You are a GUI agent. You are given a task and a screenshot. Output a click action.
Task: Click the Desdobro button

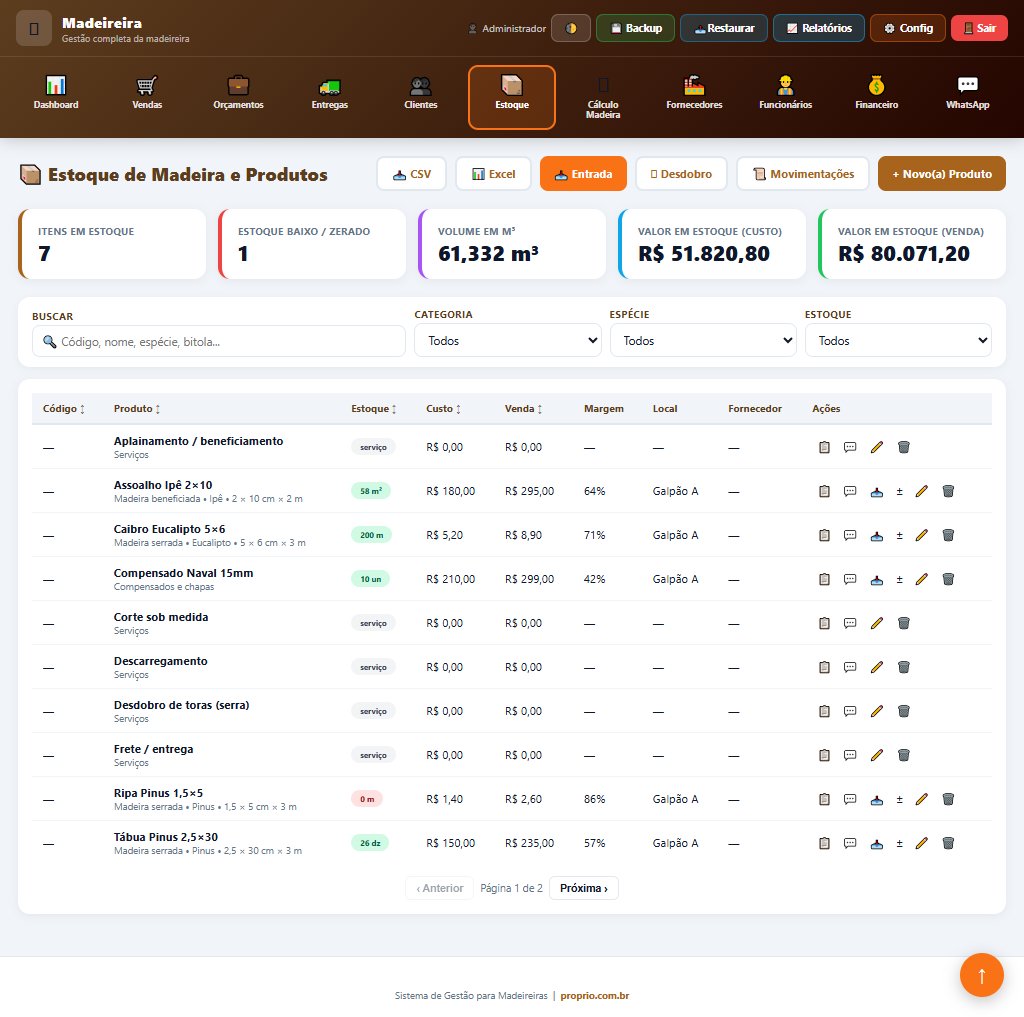point(681,174)
